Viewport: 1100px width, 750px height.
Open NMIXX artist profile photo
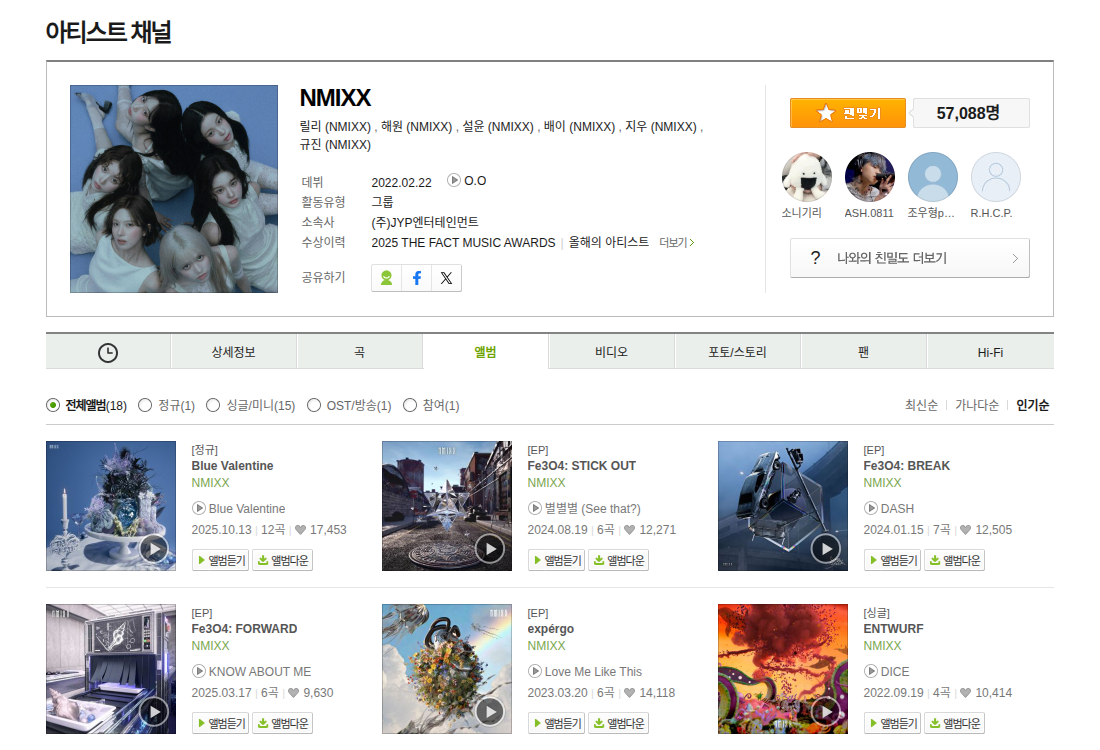coord(174,189)
